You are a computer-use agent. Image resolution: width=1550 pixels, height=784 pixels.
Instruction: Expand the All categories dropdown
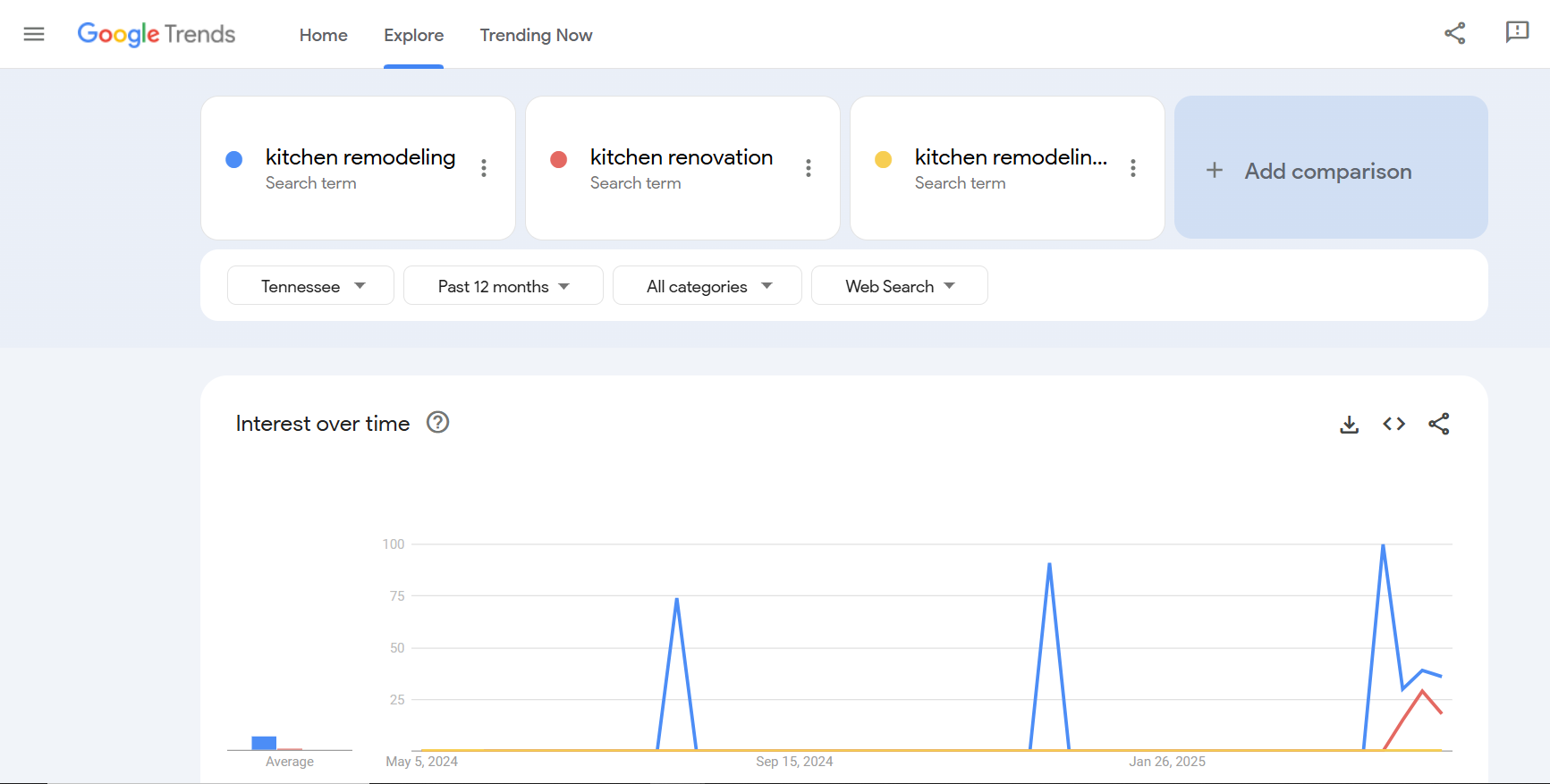pos(707,286)
